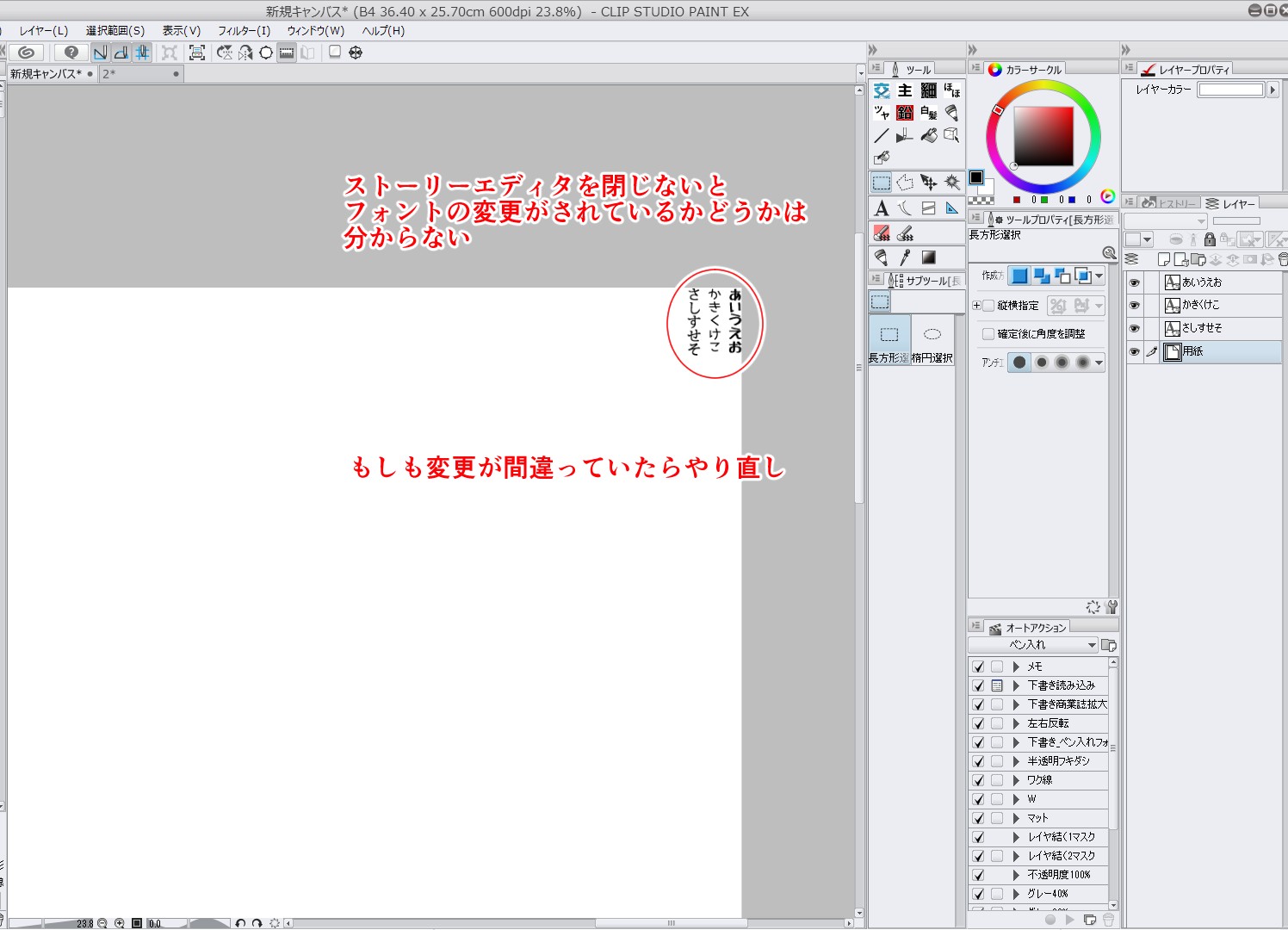Hide the あいうえお text layer
This screenshot has height=930, width=1288.
tap(1134, 282)
